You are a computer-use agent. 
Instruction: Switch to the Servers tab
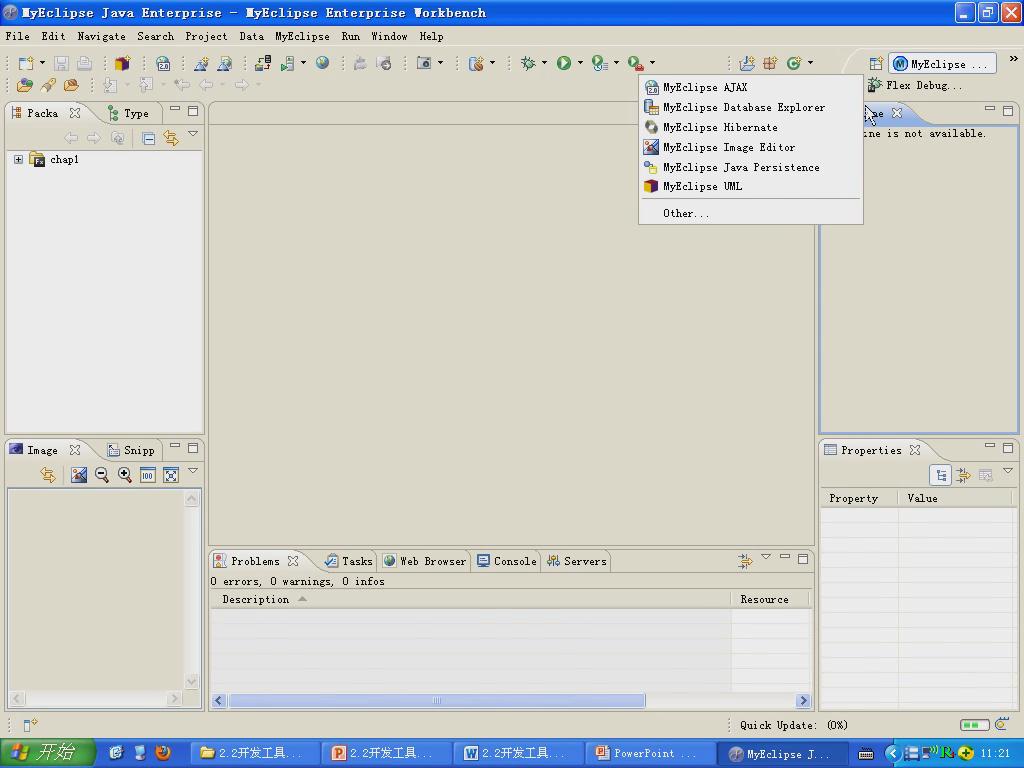(577, 561)
